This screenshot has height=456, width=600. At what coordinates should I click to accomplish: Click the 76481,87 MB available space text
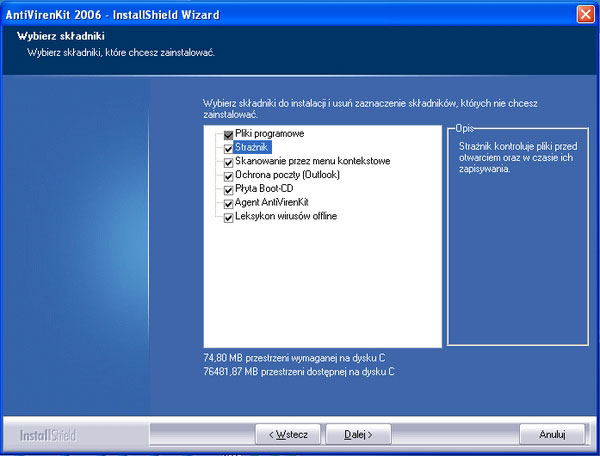(299, 371)
